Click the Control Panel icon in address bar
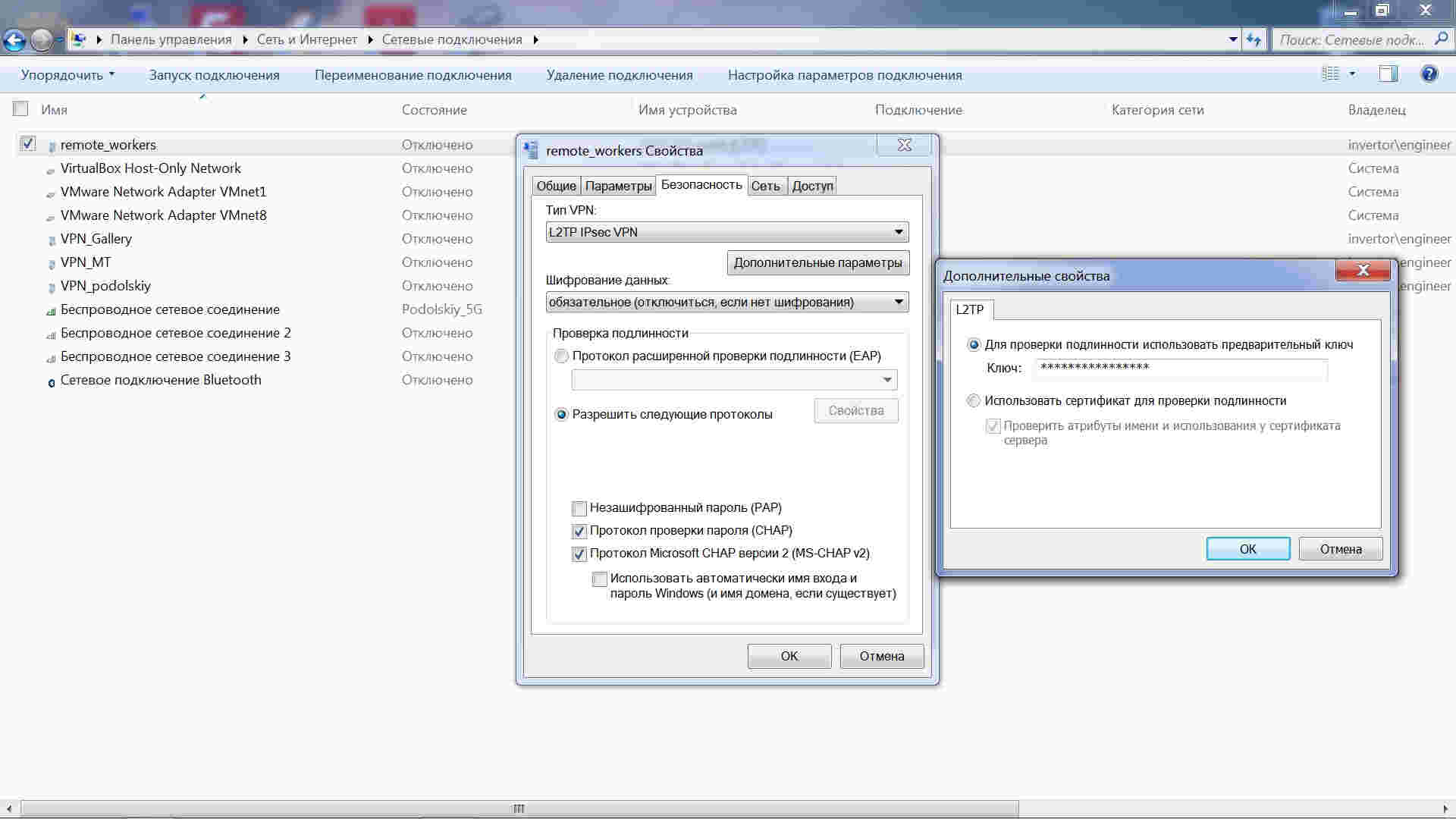This screenshot has width=1456, height=819. (79, 39)
